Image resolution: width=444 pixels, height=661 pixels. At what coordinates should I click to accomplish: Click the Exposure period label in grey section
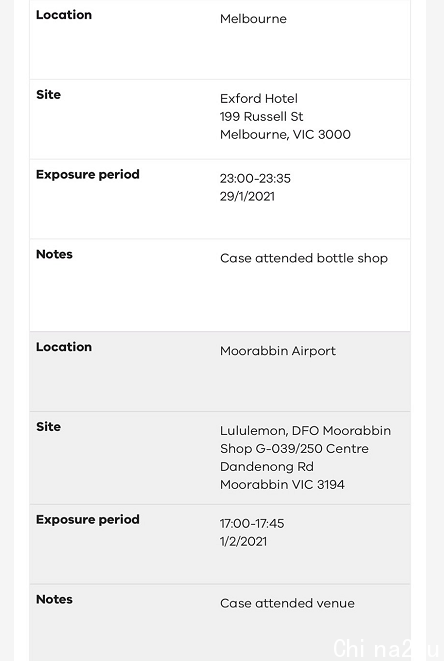tap(88, 520)
